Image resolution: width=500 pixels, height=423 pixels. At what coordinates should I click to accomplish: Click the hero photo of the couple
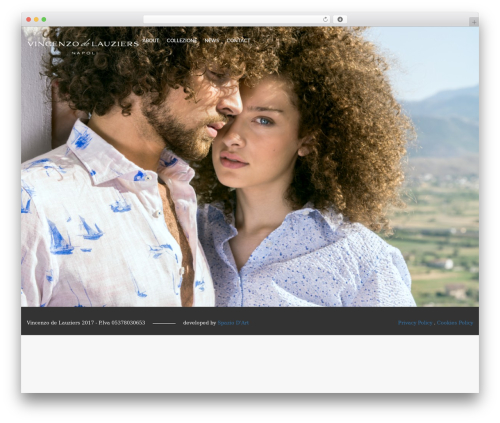250,167
